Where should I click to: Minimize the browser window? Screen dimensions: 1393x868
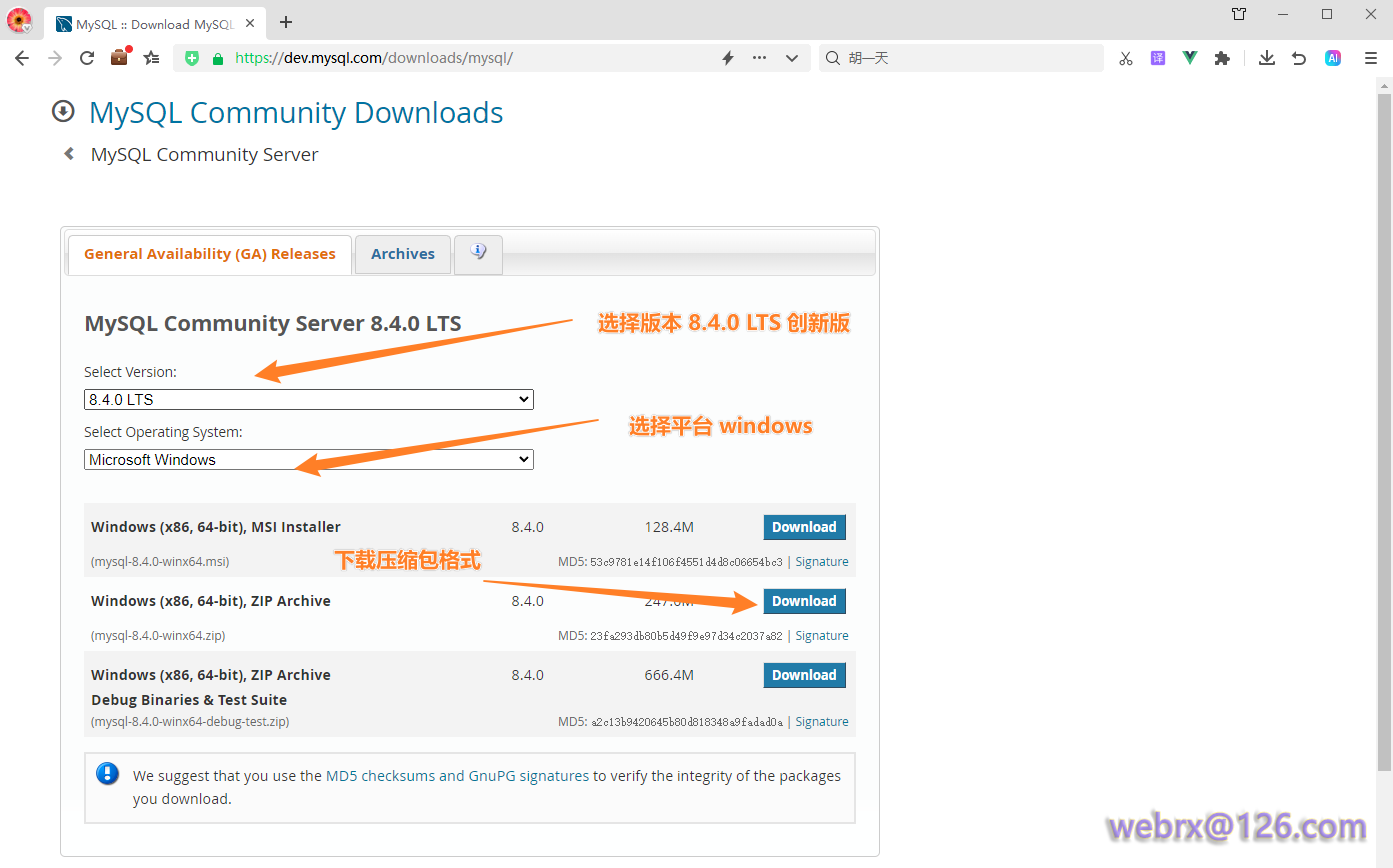pos(1283,14)
